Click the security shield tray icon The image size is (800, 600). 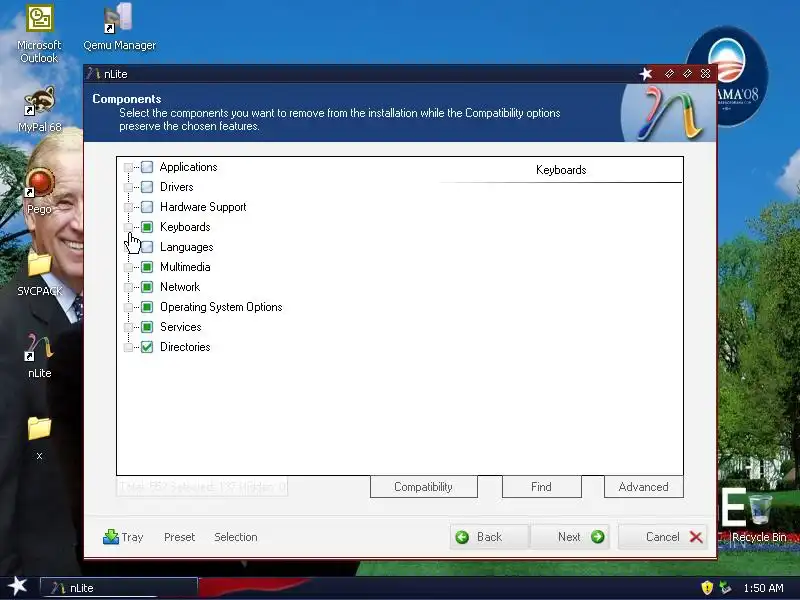point(707,588)
